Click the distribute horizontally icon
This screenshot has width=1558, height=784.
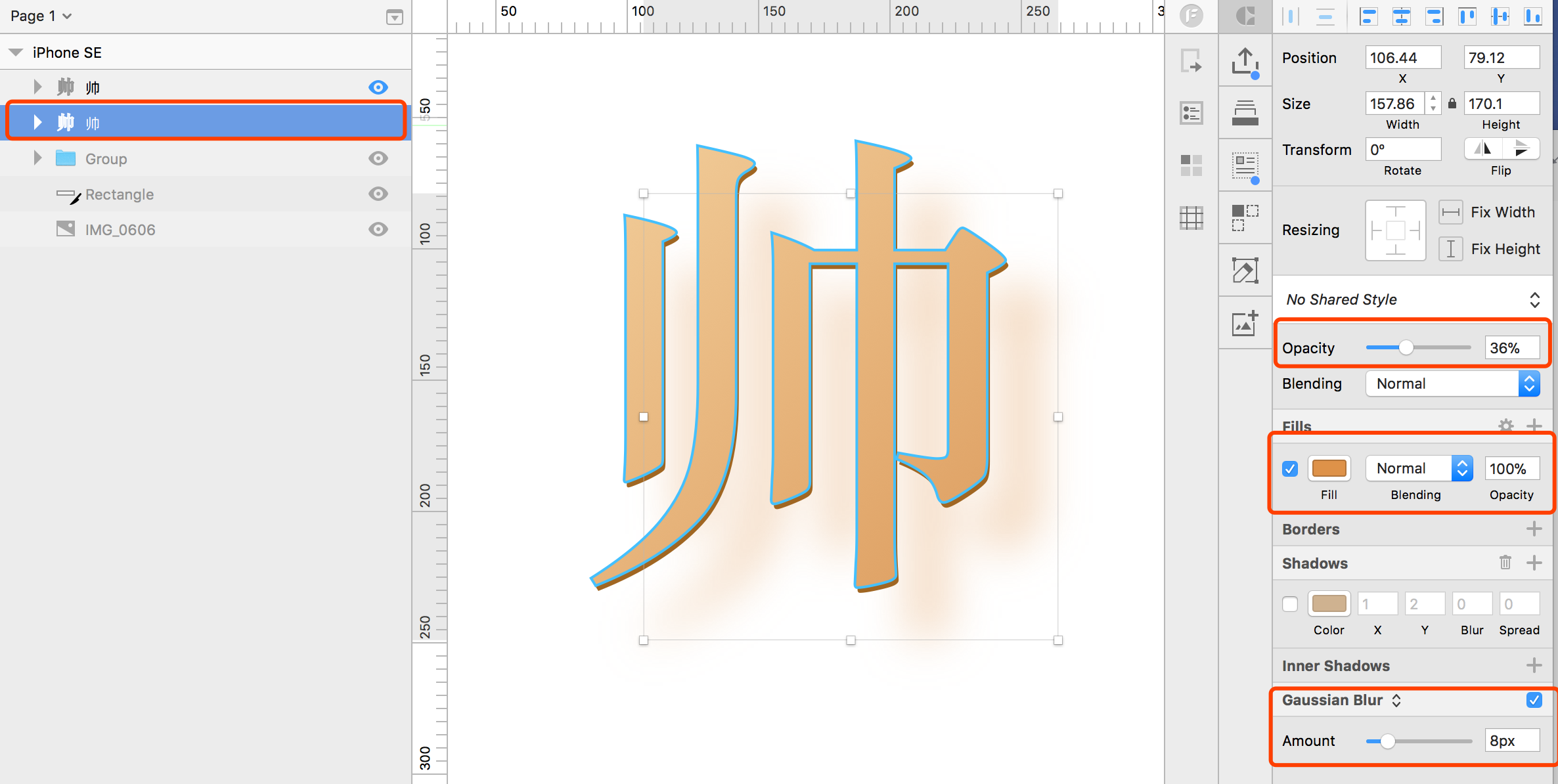point(1291,16)
